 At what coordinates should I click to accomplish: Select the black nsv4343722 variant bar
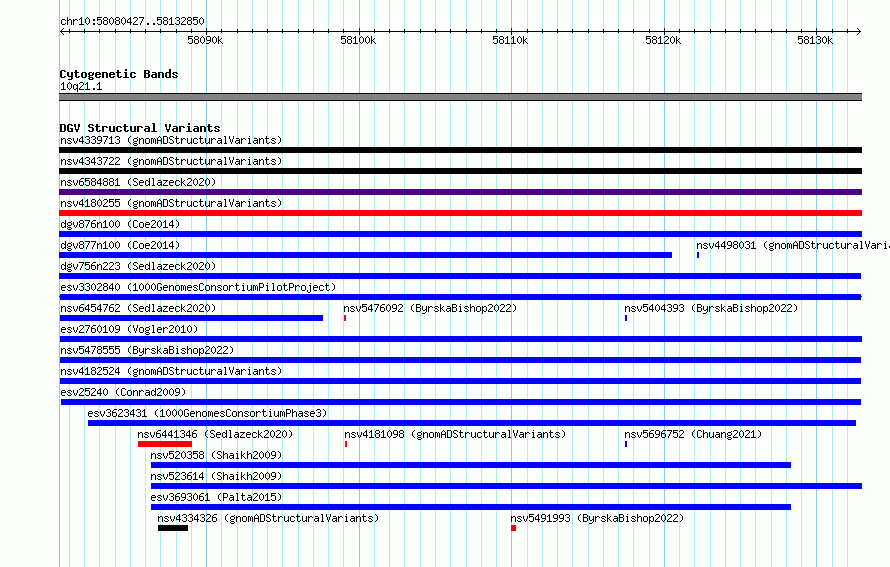point(460,171)
